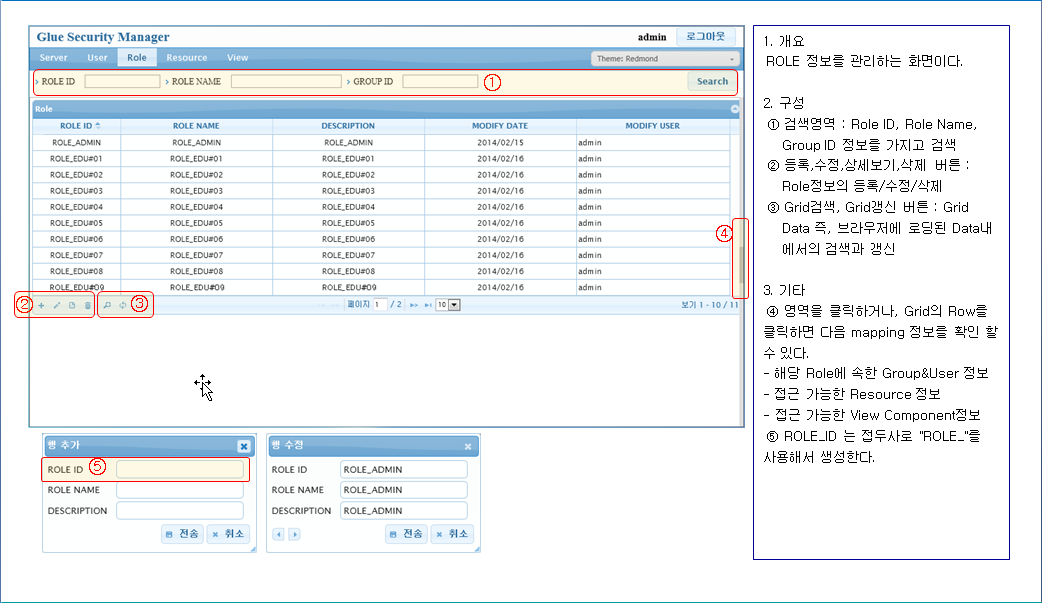The image size is (1042, 603).
Task: Click the edit row pencil icon
Action: point(56,304)
